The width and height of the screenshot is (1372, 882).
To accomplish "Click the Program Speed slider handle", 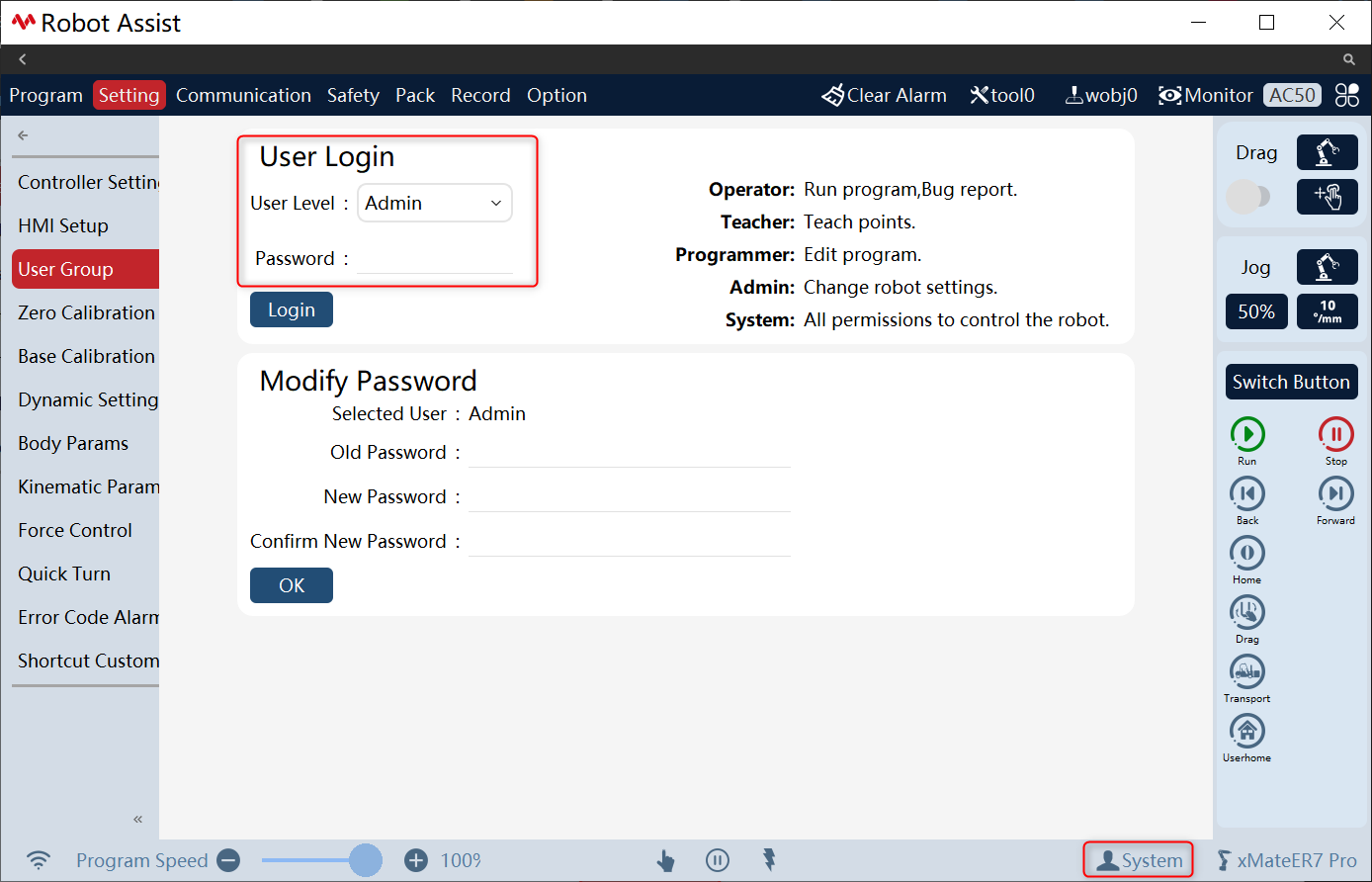I will click(366, 860).
